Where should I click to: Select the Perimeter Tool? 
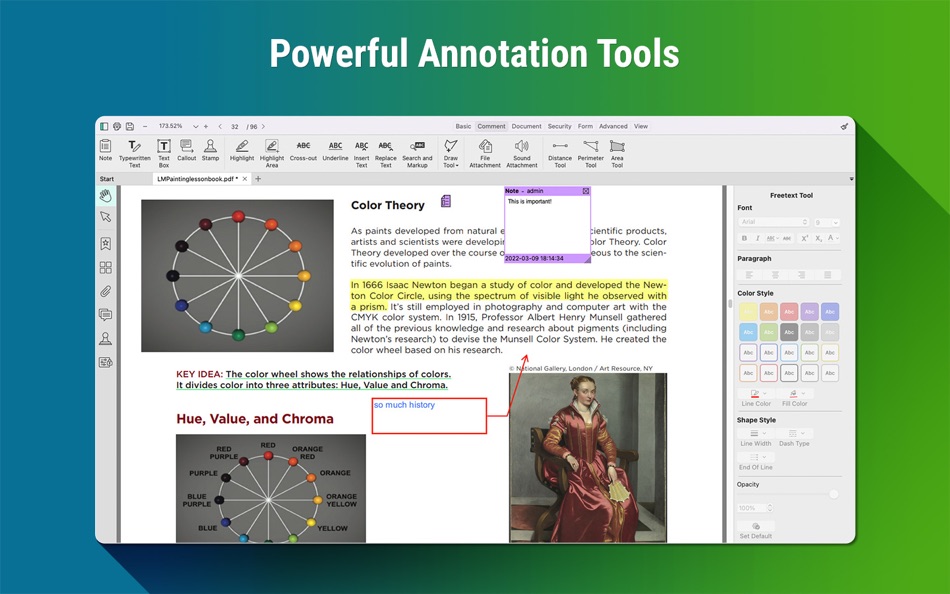click(x=591, y=153)
